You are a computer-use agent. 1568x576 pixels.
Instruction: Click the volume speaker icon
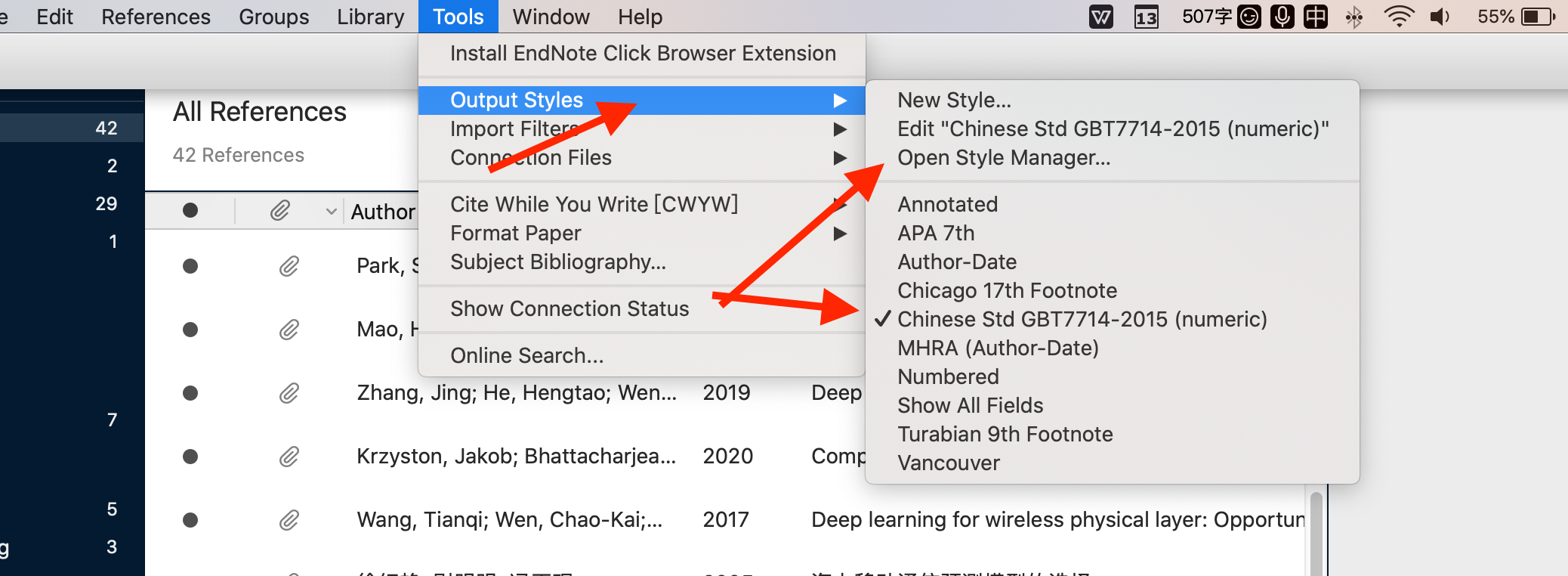coord(1440,17)
